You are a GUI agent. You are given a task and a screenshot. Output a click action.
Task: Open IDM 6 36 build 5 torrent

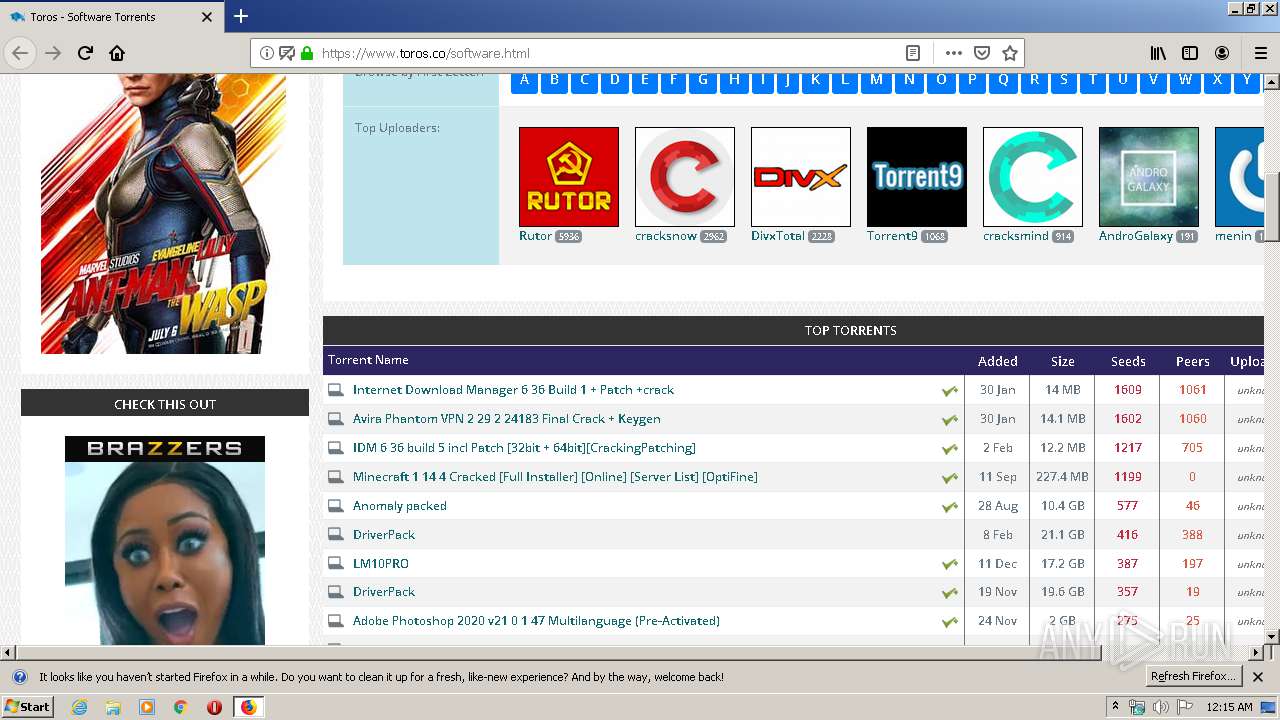click(x=524, y=448)
